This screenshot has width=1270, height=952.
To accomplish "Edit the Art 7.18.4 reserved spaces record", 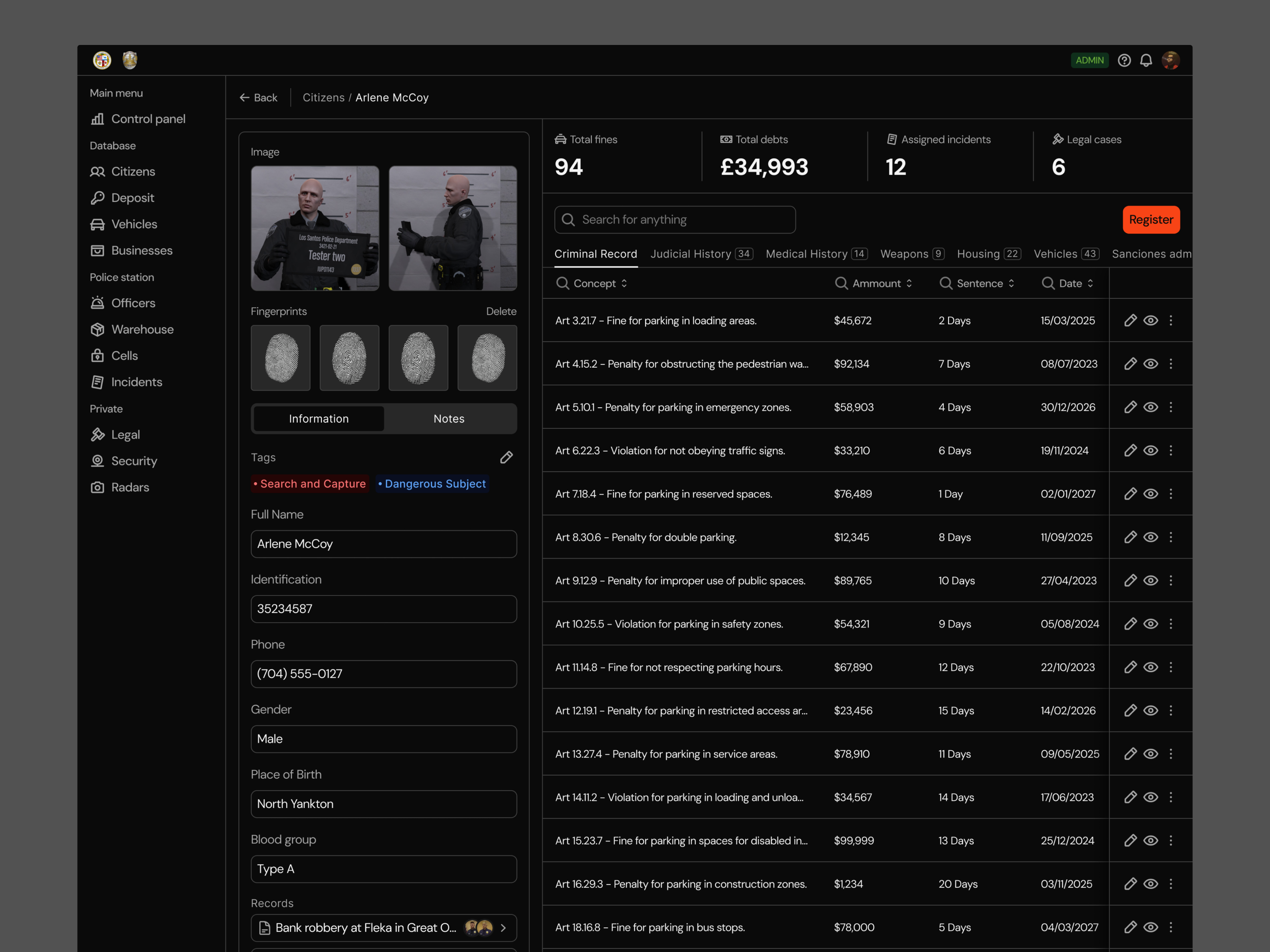I will pos(1130,494).
